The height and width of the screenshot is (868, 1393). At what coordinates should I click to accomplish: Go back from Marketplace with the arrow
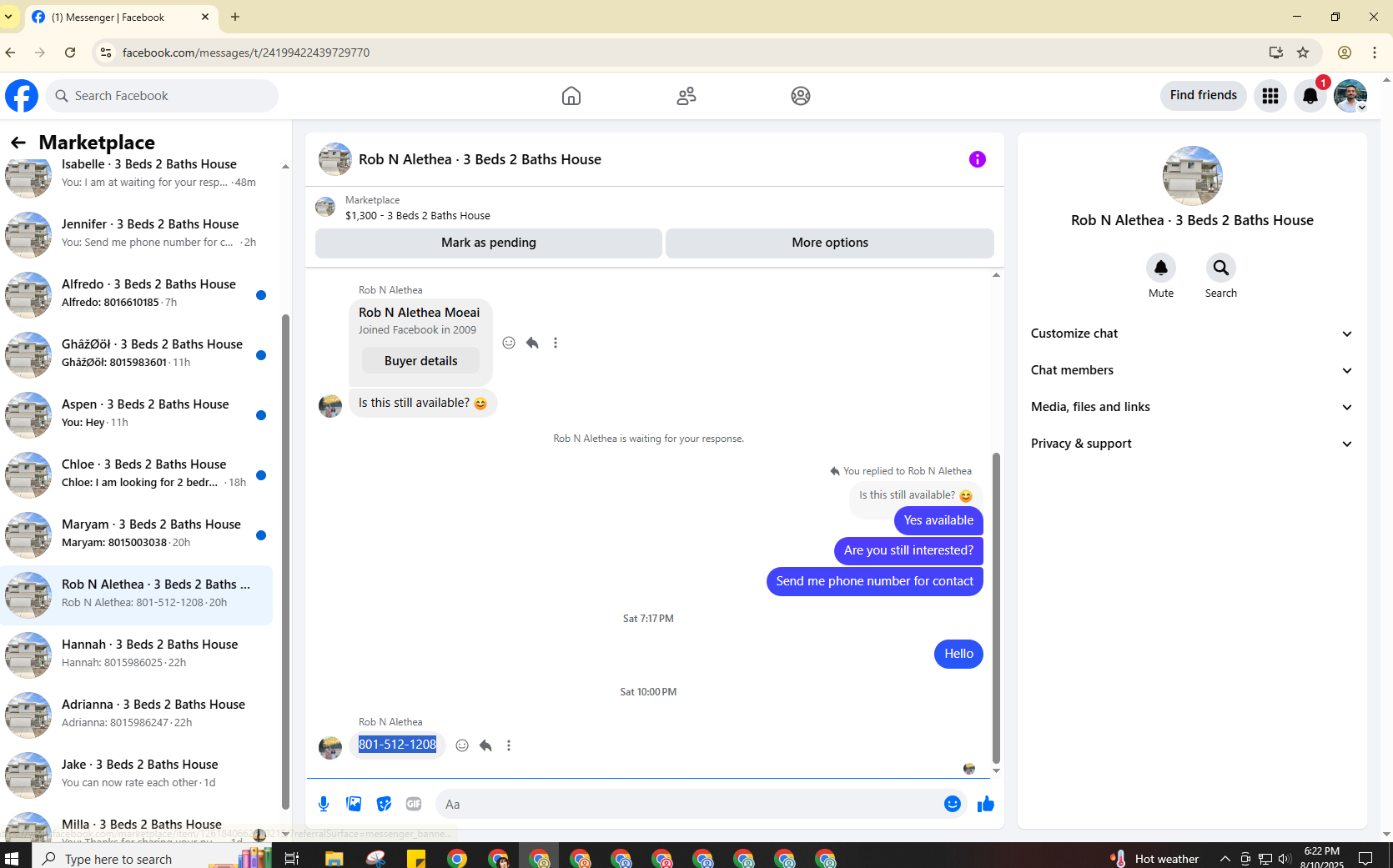18,143
